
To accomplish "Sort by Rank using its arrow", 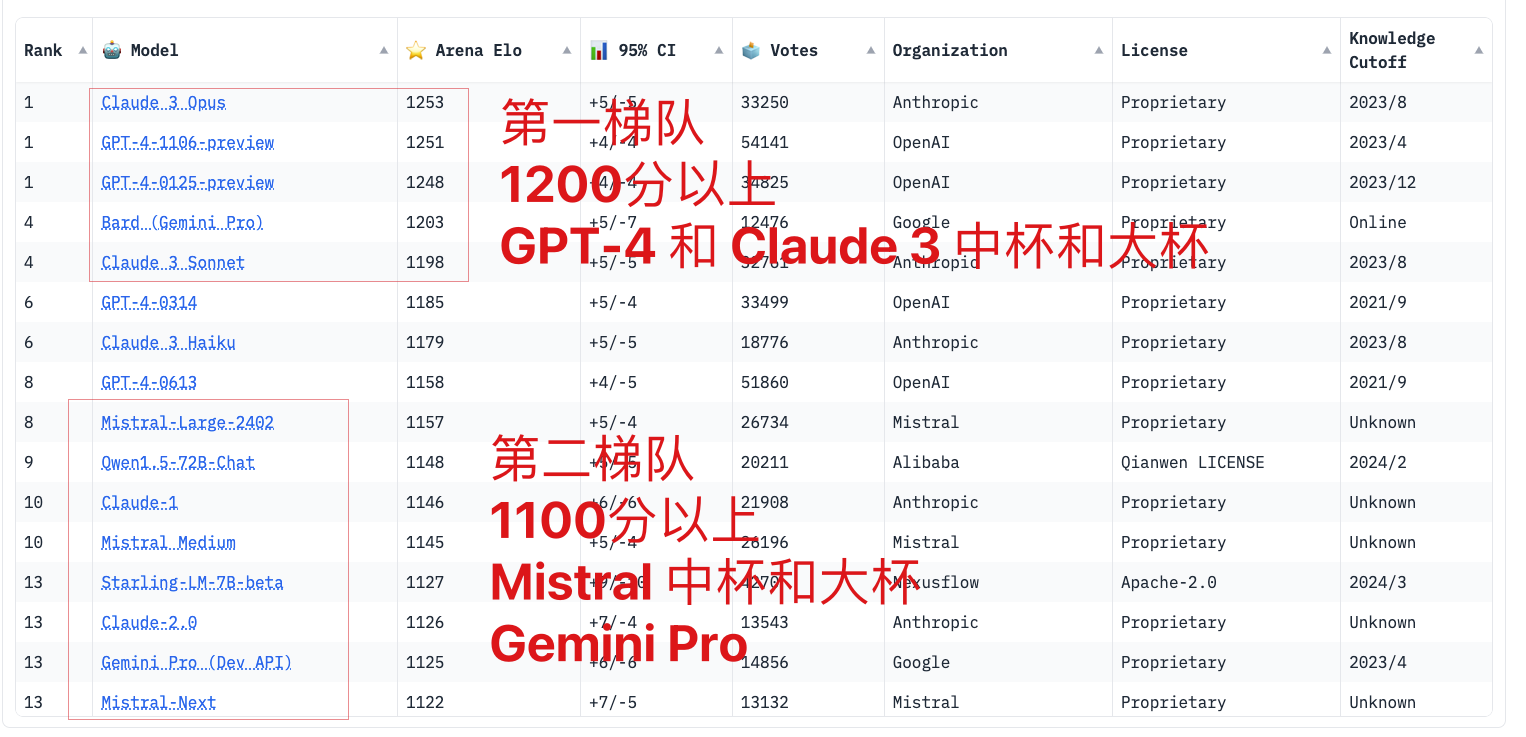I will pyautogui.click(x=82, y=50).
